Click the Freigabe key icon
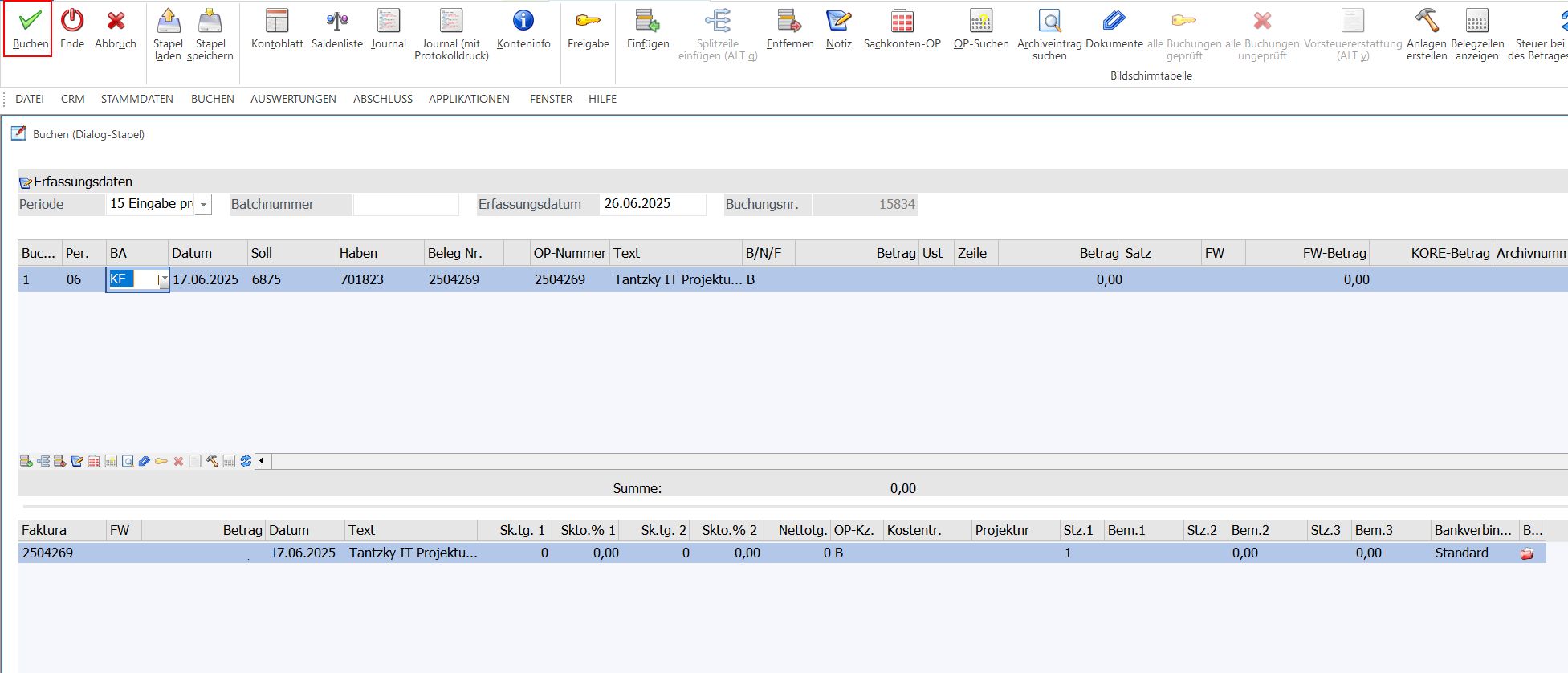The height and width of the screenshot is (673, 1568). pos(589,21)
